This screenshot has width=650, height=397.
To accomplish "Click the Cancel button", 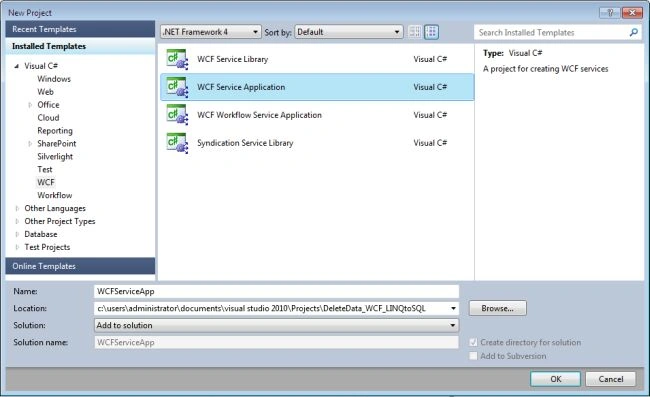I will point(611,379).
